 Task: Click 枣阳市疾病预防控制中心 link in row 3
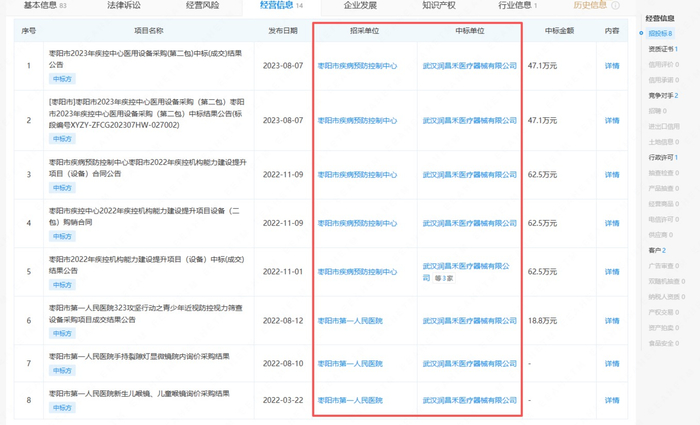pos(357,175)
